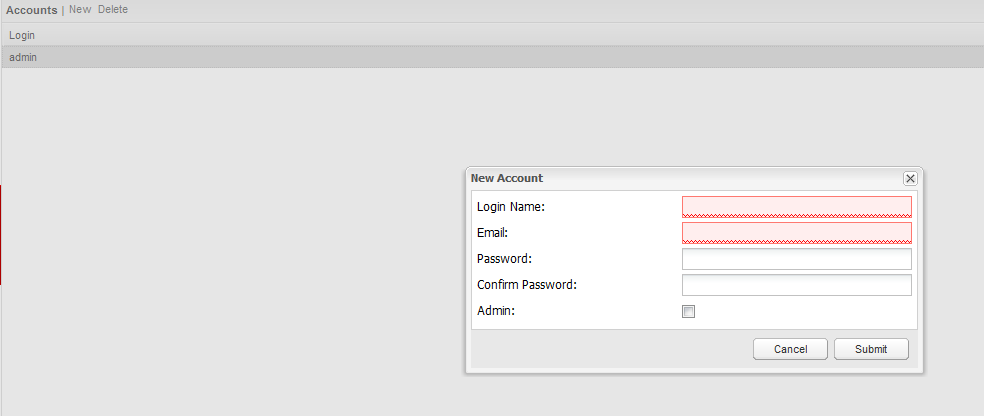The image size is (984, 416).
Task: Focus the Password input field
Action: [796, 259]
